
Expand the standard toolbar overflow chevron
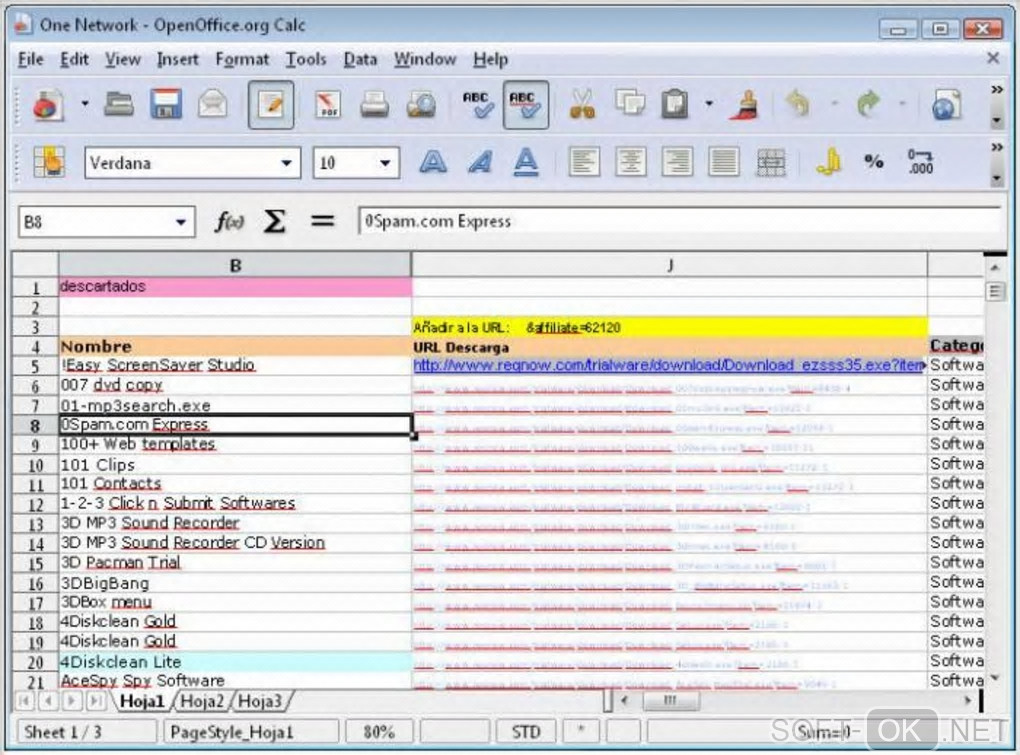(x=997, y=90)
